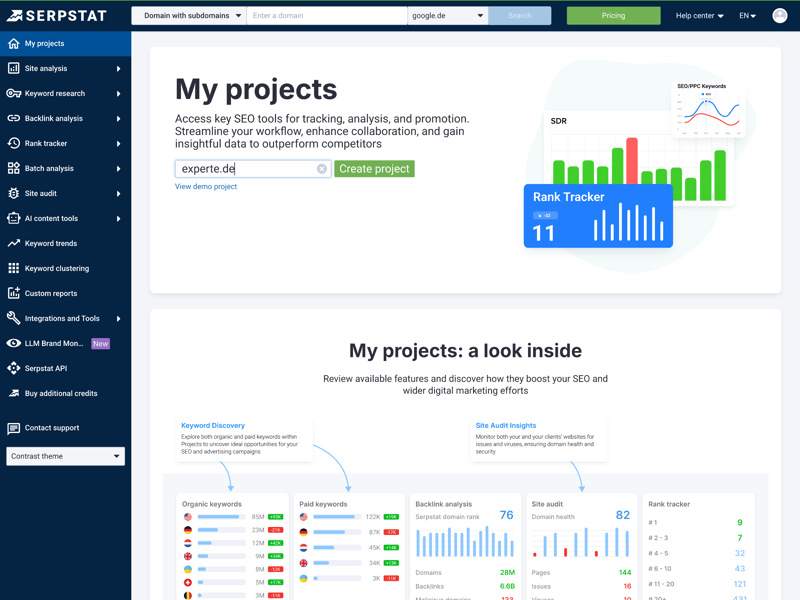Clear the project domain field with X
Image resolution: width=800 pixels, height=600 pixels.
(x=322, y=169)
